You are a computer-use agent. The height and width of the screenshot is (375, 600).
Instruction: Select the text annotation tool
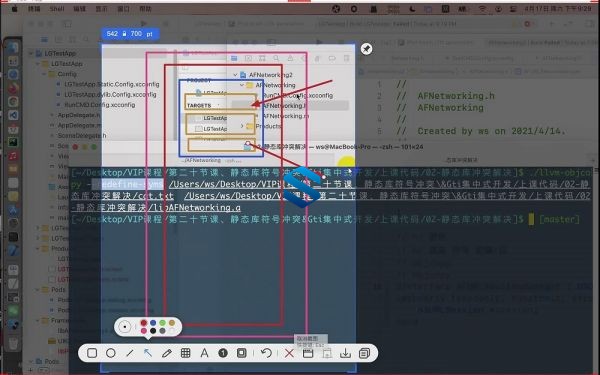[x=204, y=353]
